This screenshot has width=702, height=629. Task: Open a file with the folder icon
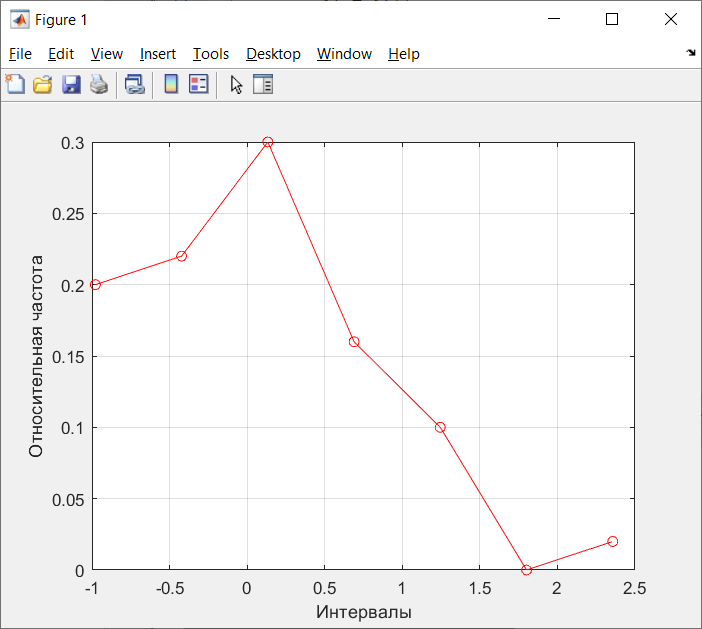coord(43,84)
